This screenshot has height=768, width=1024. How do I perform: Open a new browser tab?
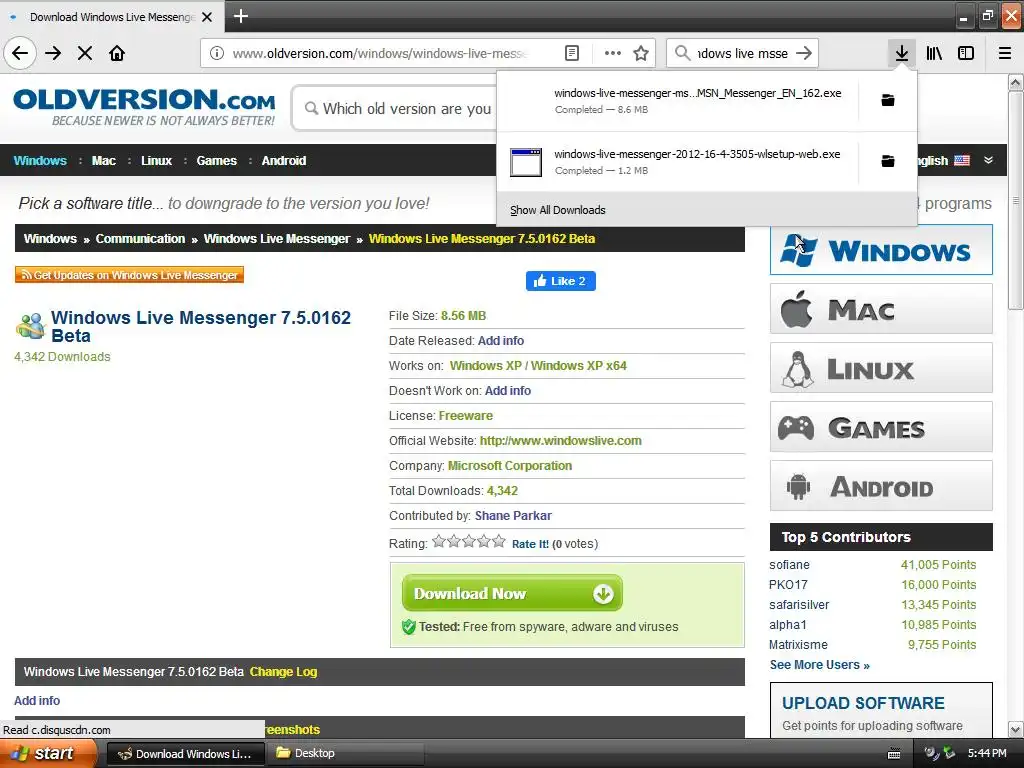240,16
